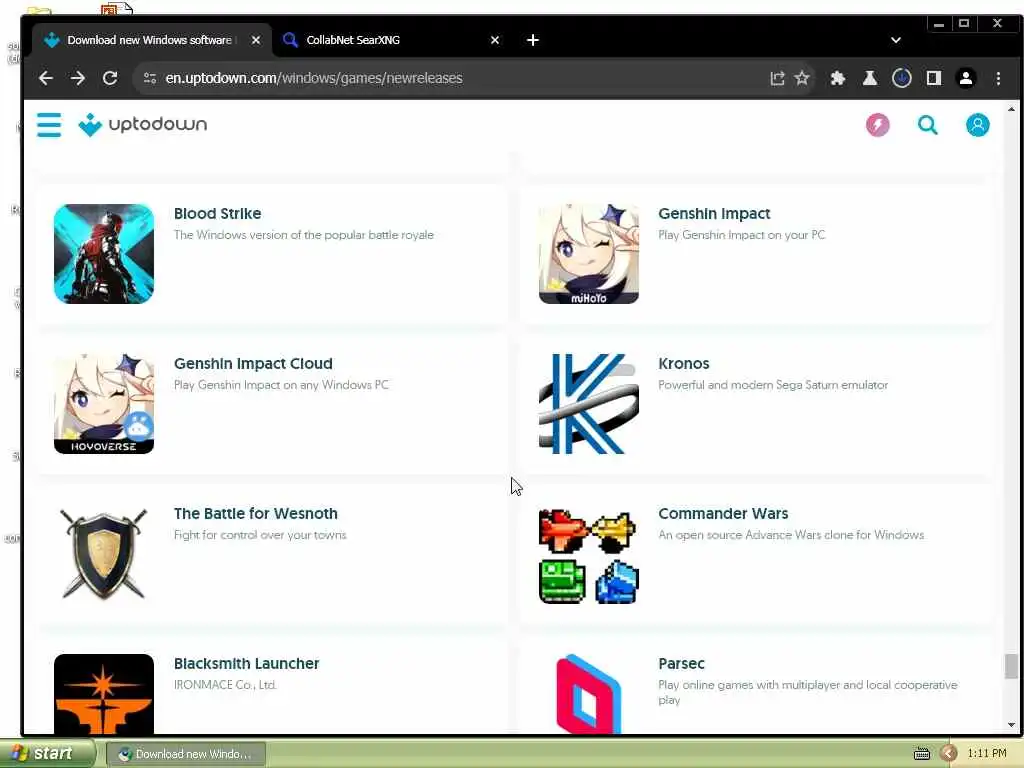Screen dimensions: 1024x768
Task: Share this page using the share icon
Action: [x=776, y=78]
